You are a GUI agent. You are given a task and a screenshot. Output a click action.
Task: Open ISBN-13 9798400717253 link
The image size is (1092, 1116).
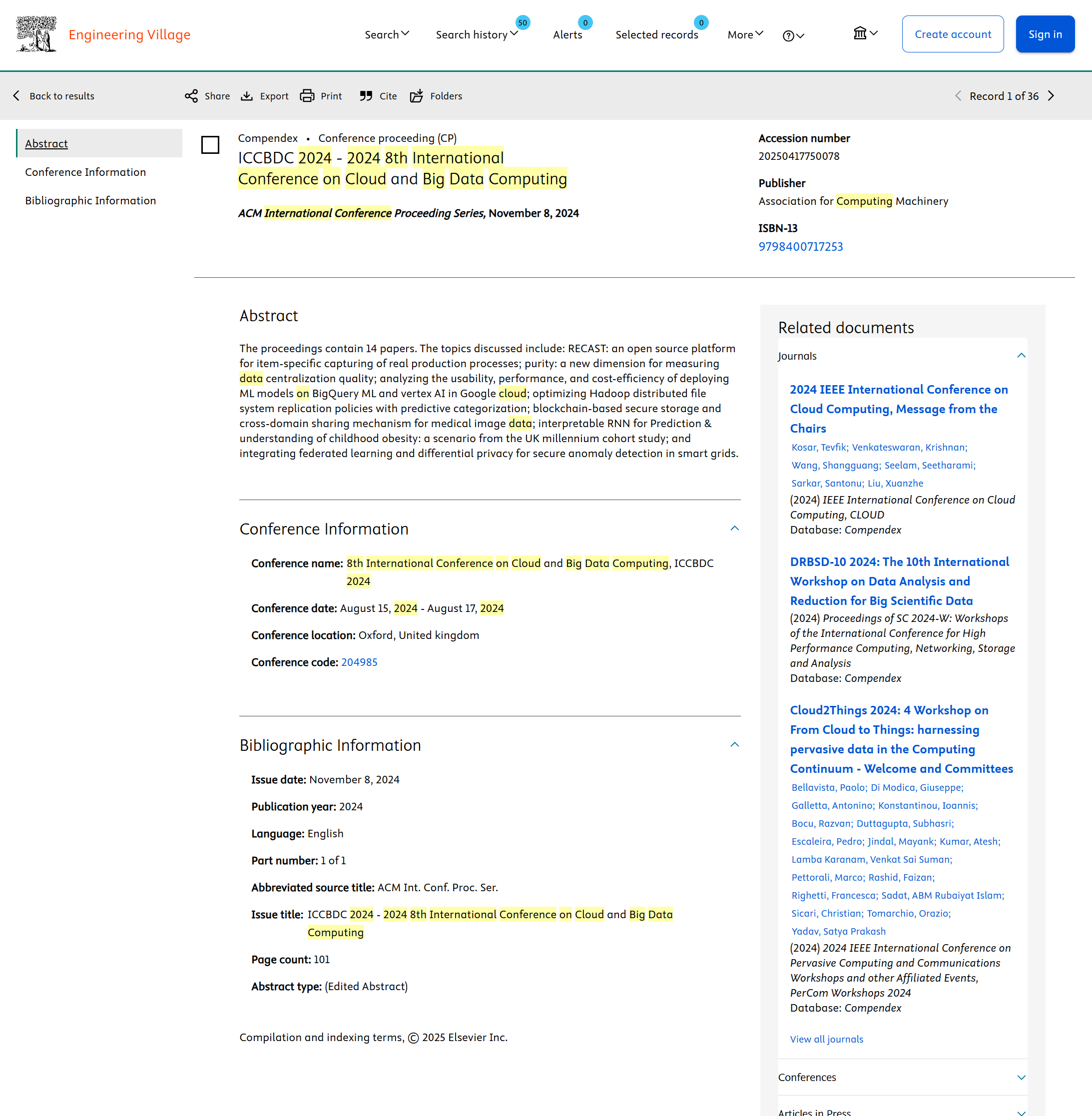click(801, 247)
